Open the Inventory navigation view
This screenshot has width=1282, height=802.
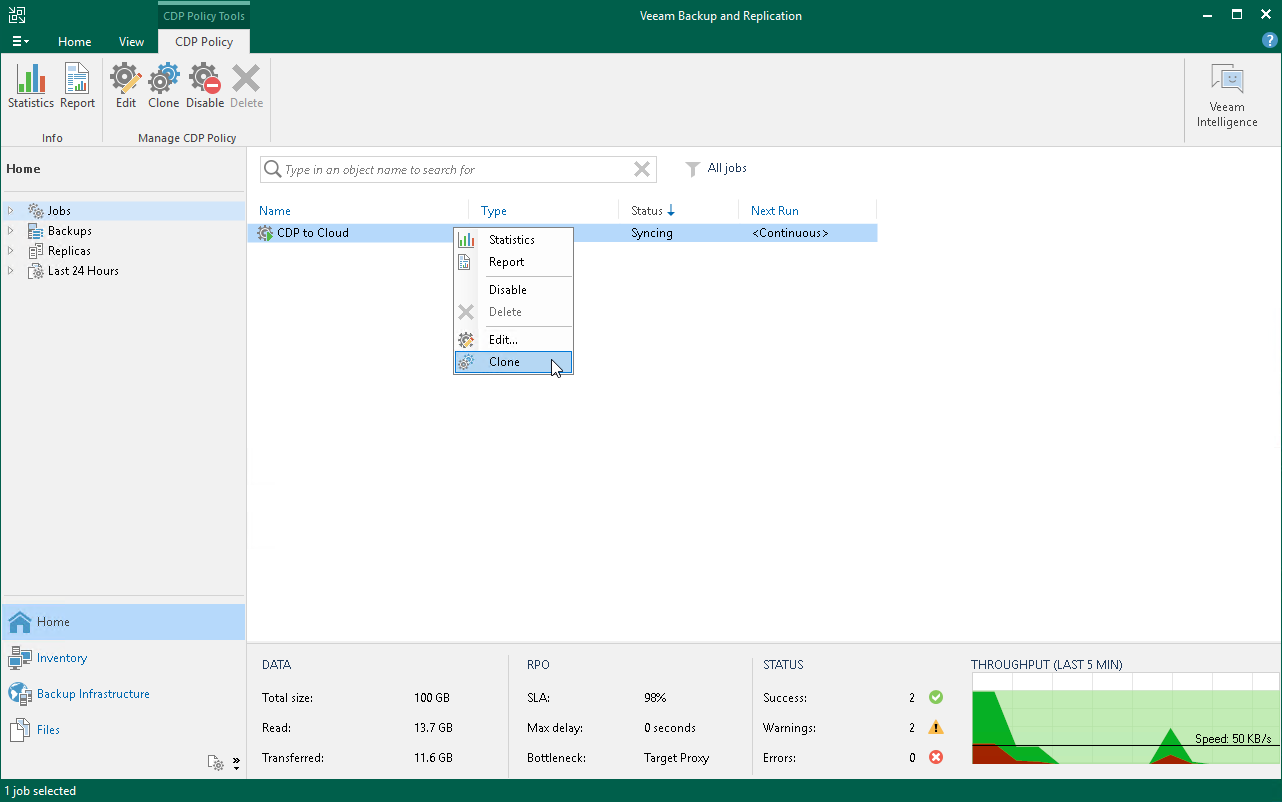pyautogui.click(x=123, y=658)
